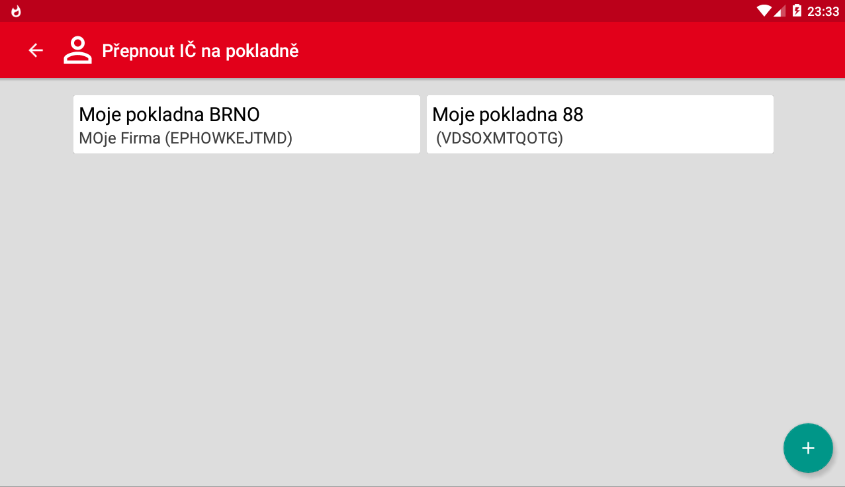Tap the battery charging icon
845x487 pixels.
[797, 11]
